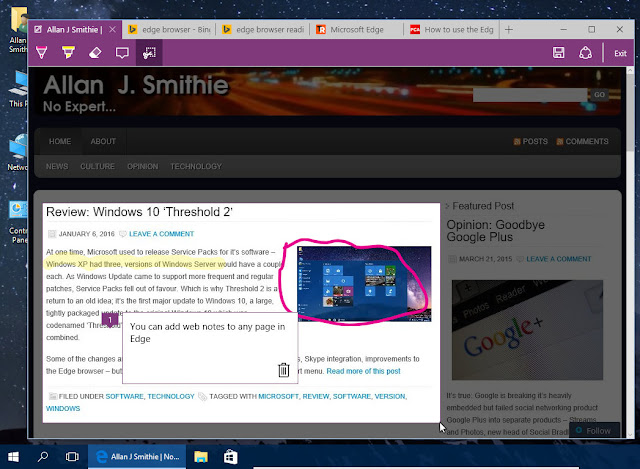
Task: Open NEWS category
Action: [57, 167]
